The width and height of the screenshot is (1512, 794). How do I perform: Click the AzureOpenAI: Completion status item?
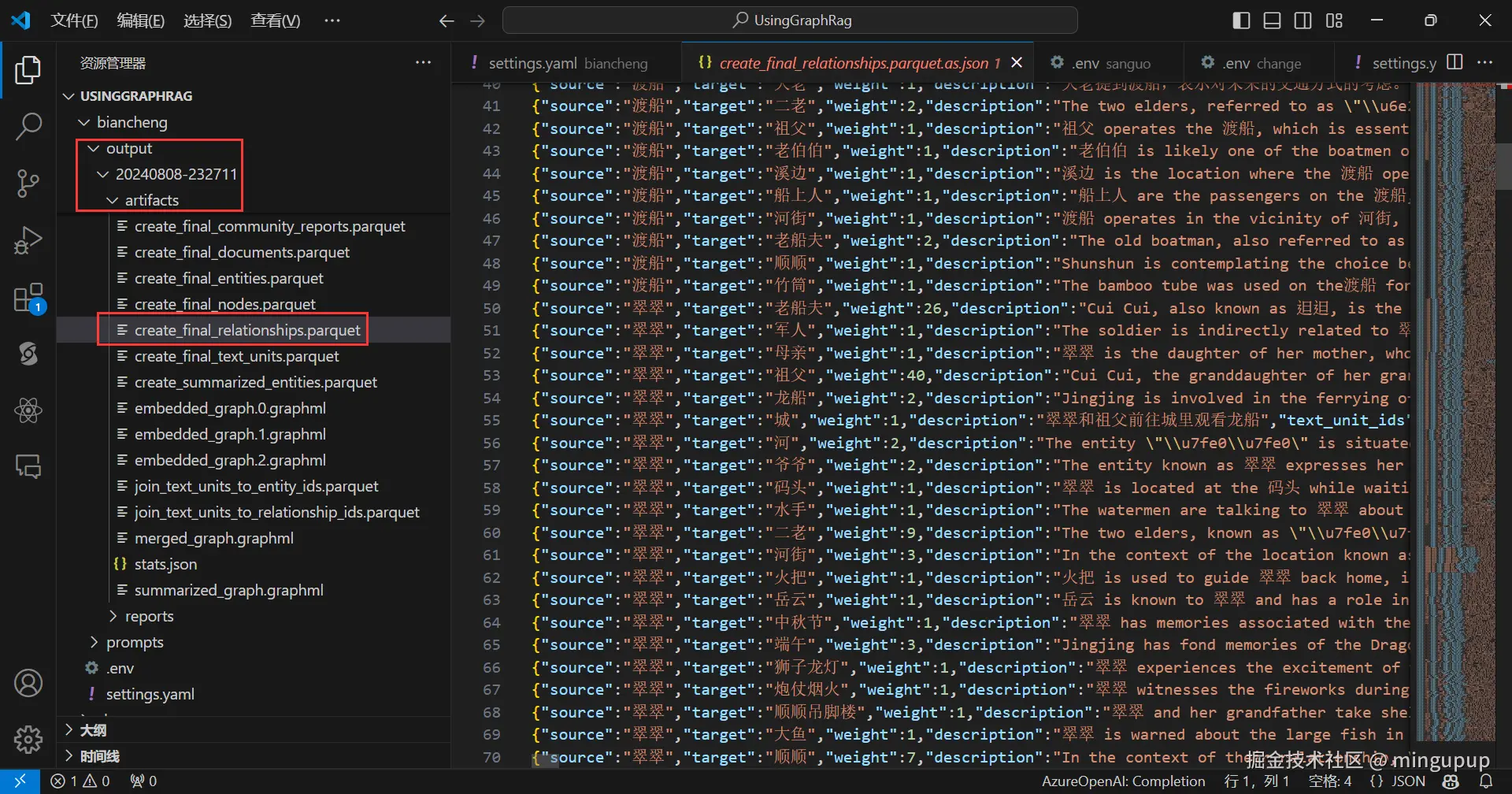[x=1124, y=781]
